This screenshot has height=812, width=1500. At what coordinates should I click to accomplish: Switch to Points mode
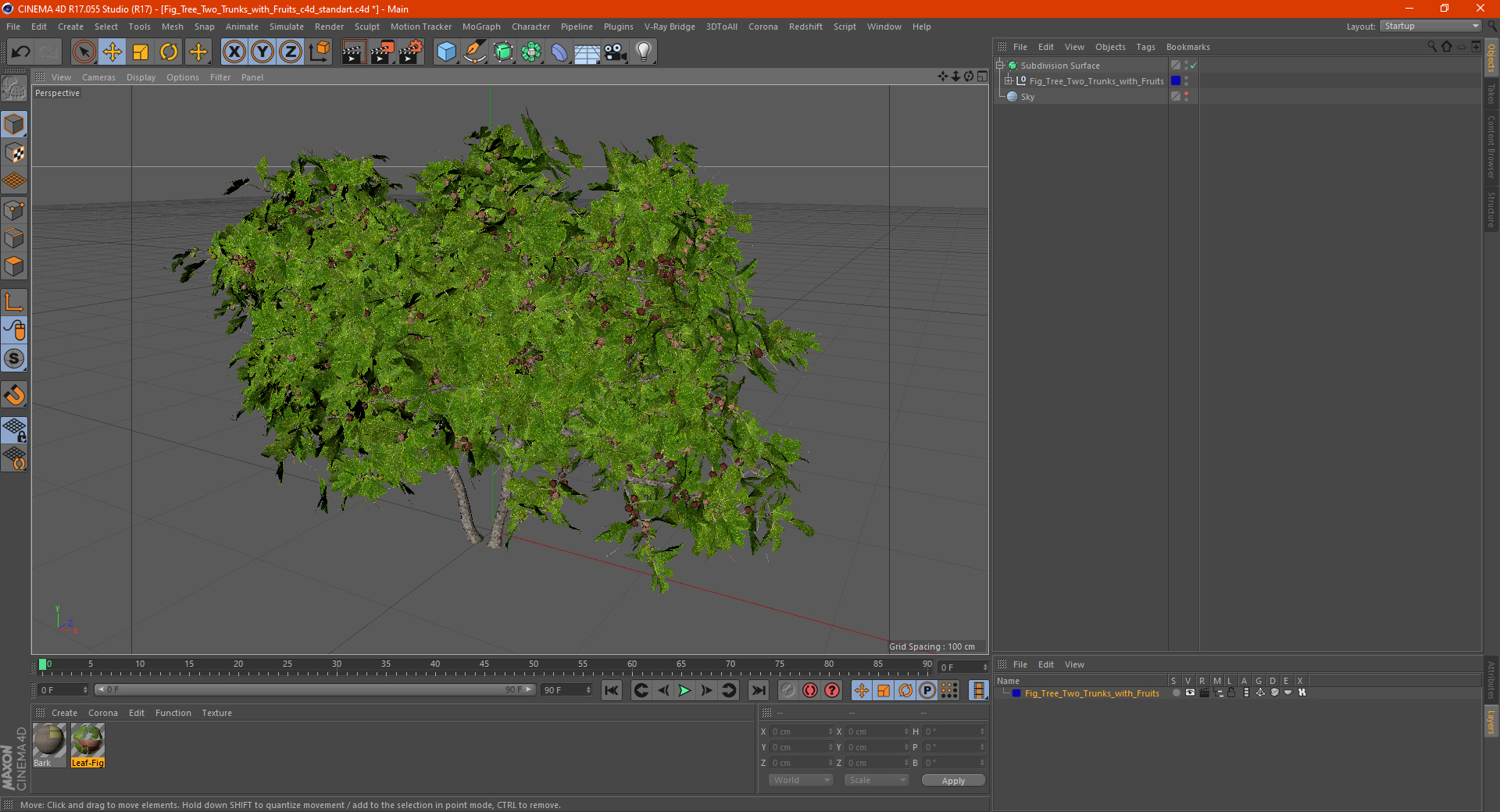click(x=14, y=210)
